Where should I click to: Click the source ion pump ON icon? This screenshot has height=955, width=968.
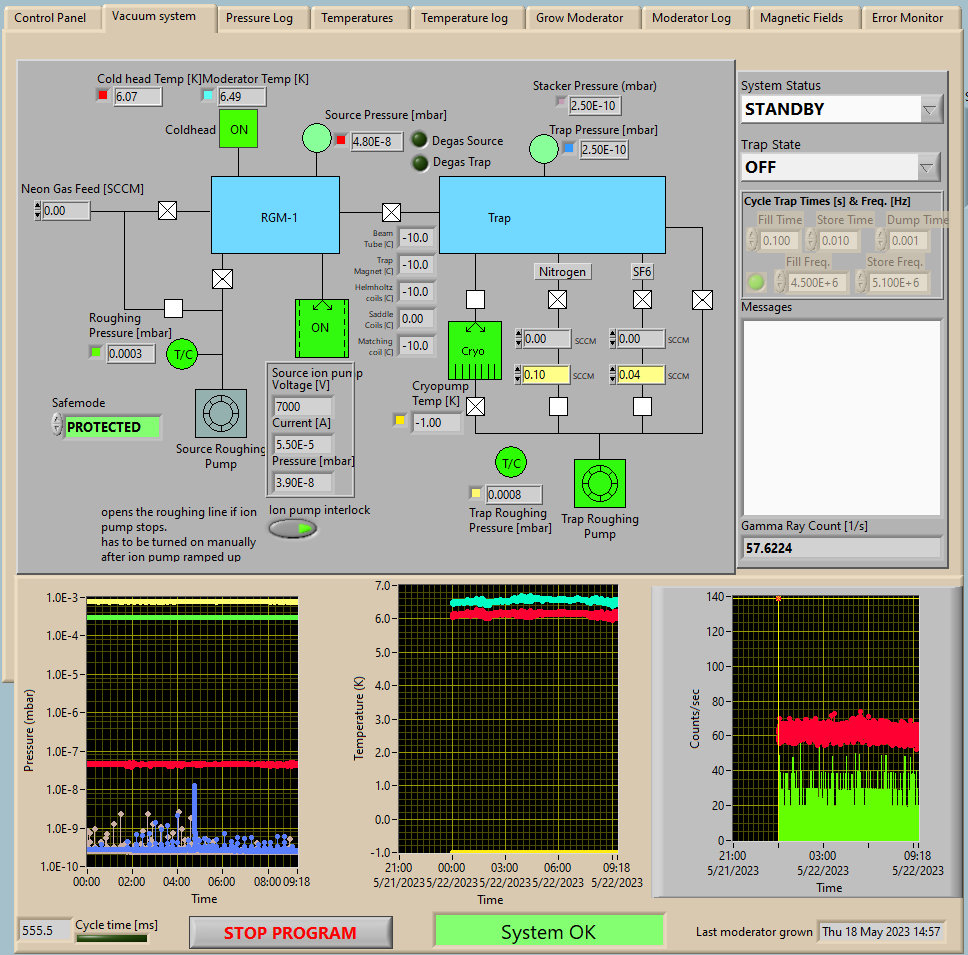point(320,328)
